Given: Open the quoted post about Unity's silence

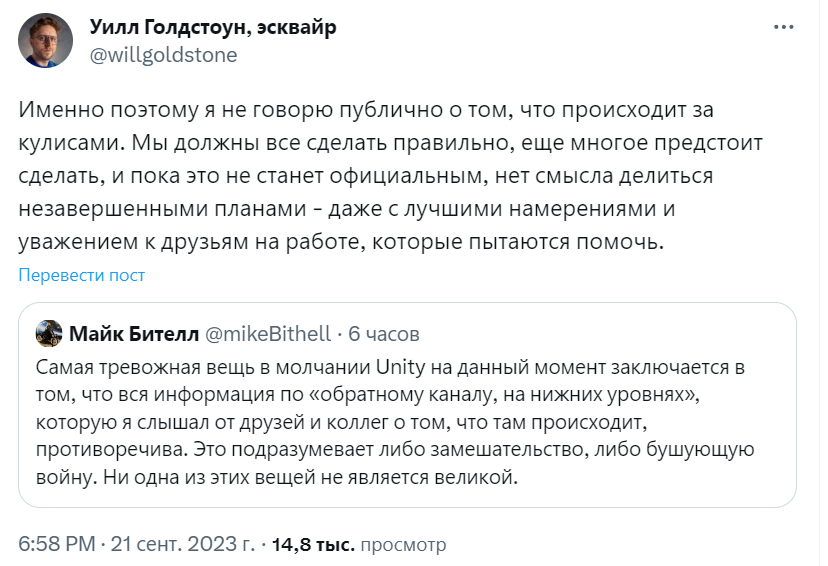Looking at the screenshot, I should click(x=407, y=405).
